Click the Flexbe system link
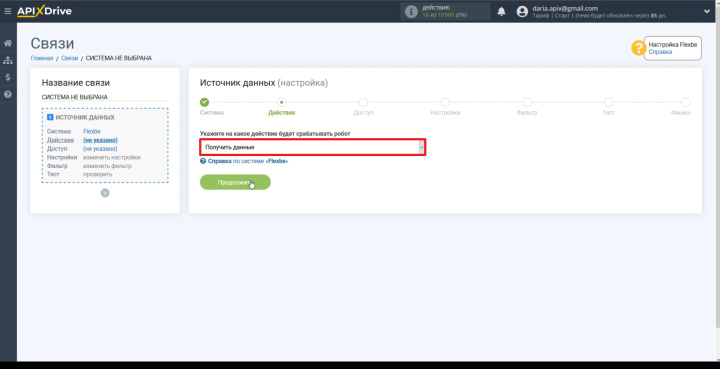The height and width of the screenshot is (369, 720). tap(92, 131)
